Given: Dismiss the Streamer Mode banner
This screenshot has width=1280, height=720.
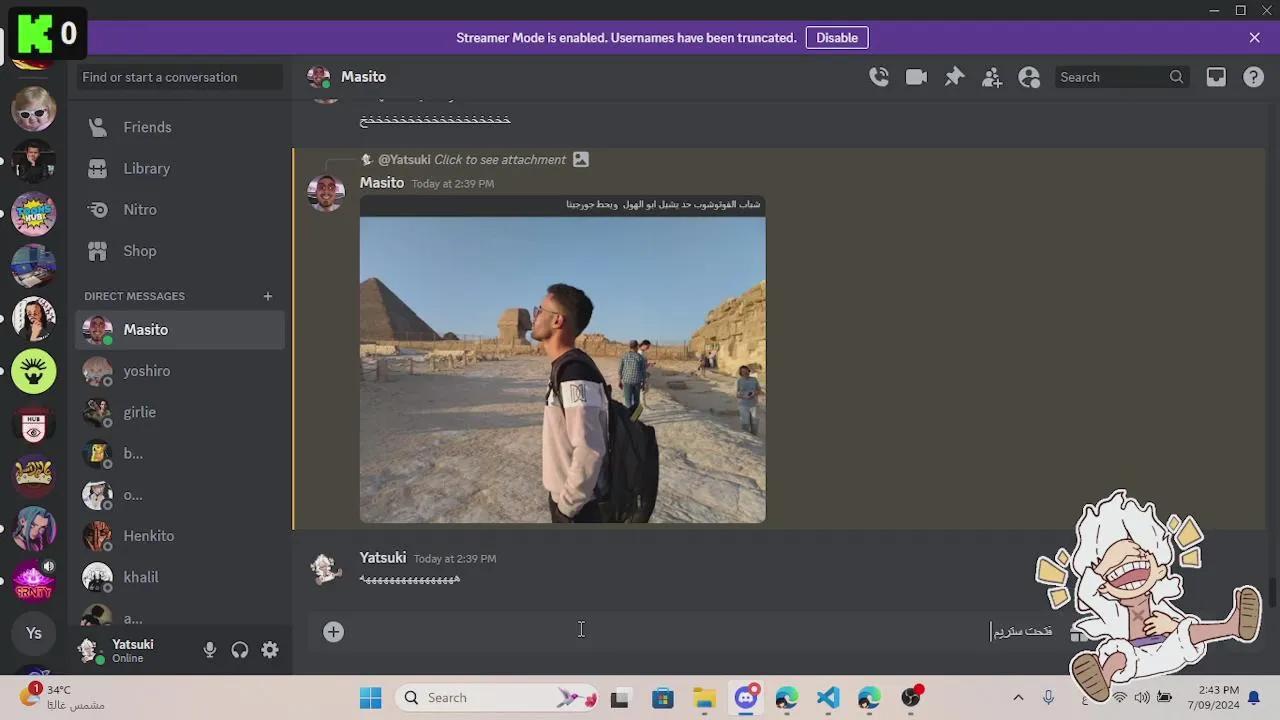Looking at the screenshot, I should 1255,38.
